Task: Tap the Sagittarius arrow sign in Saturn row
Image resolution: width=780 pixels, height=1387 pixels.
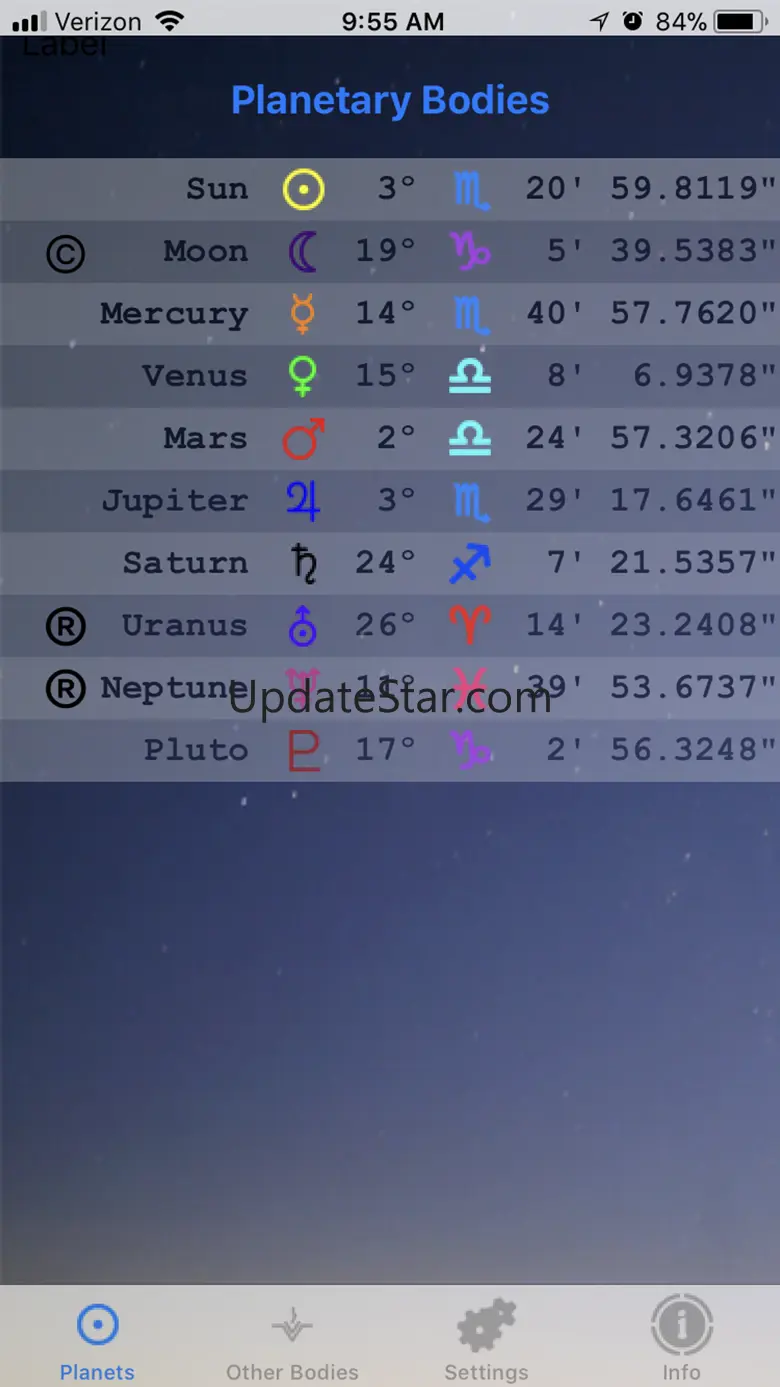Action: coord(470,563)
